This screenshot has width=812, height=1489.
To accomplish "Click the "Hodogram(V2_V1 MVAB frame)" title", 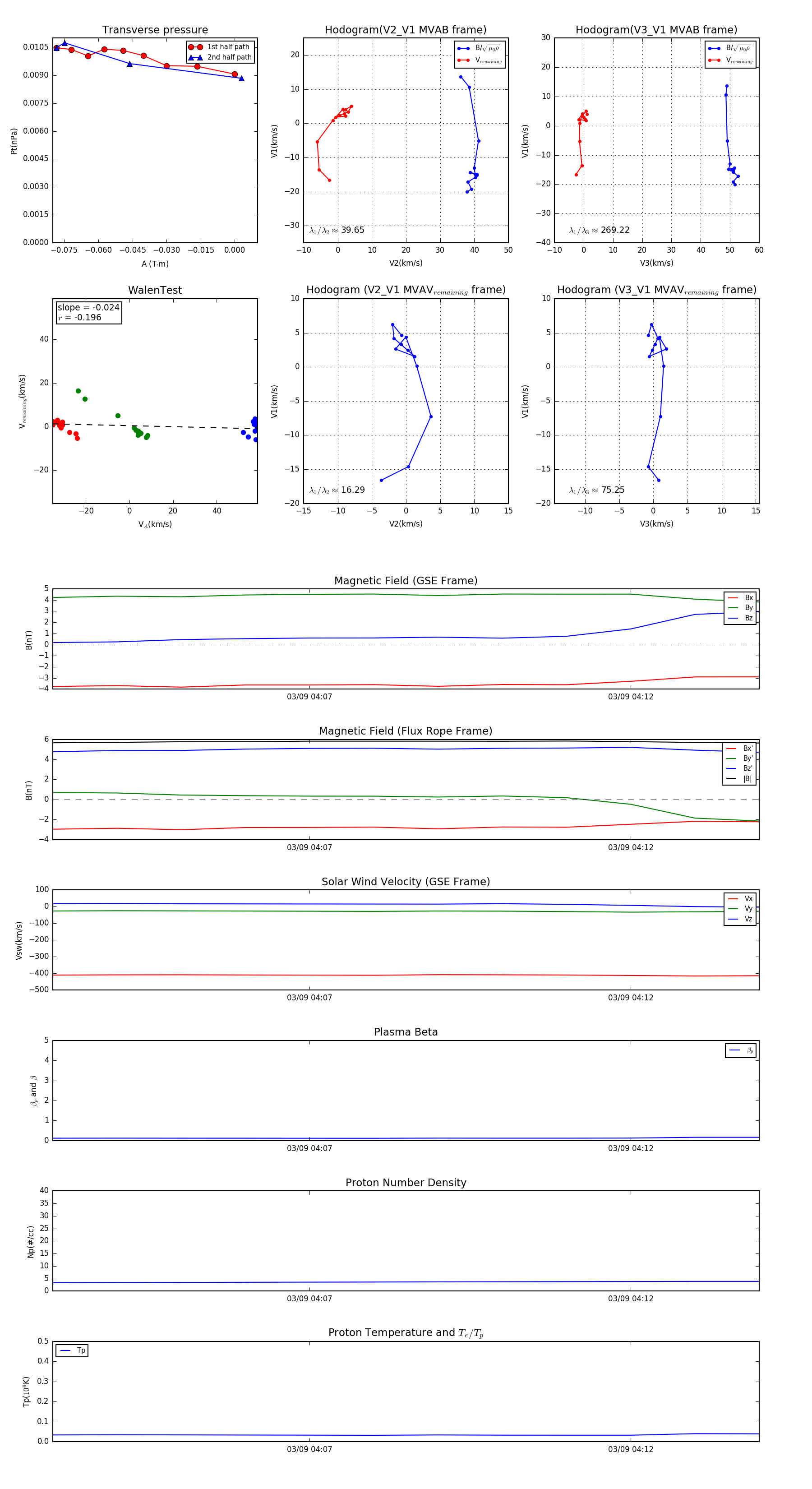I will pos(406,29).
